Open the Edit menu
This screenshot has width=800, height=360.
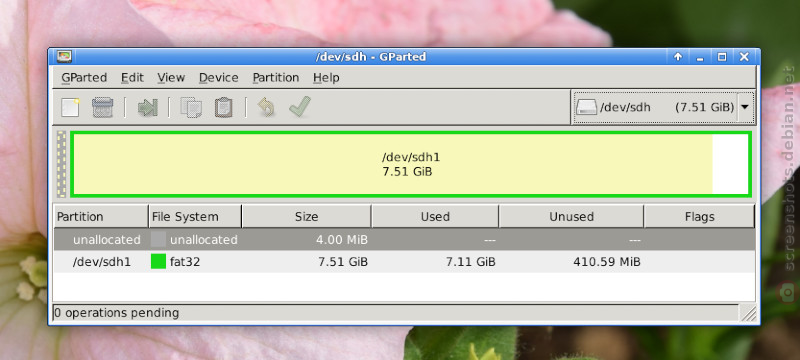click(x=132, y=78)
